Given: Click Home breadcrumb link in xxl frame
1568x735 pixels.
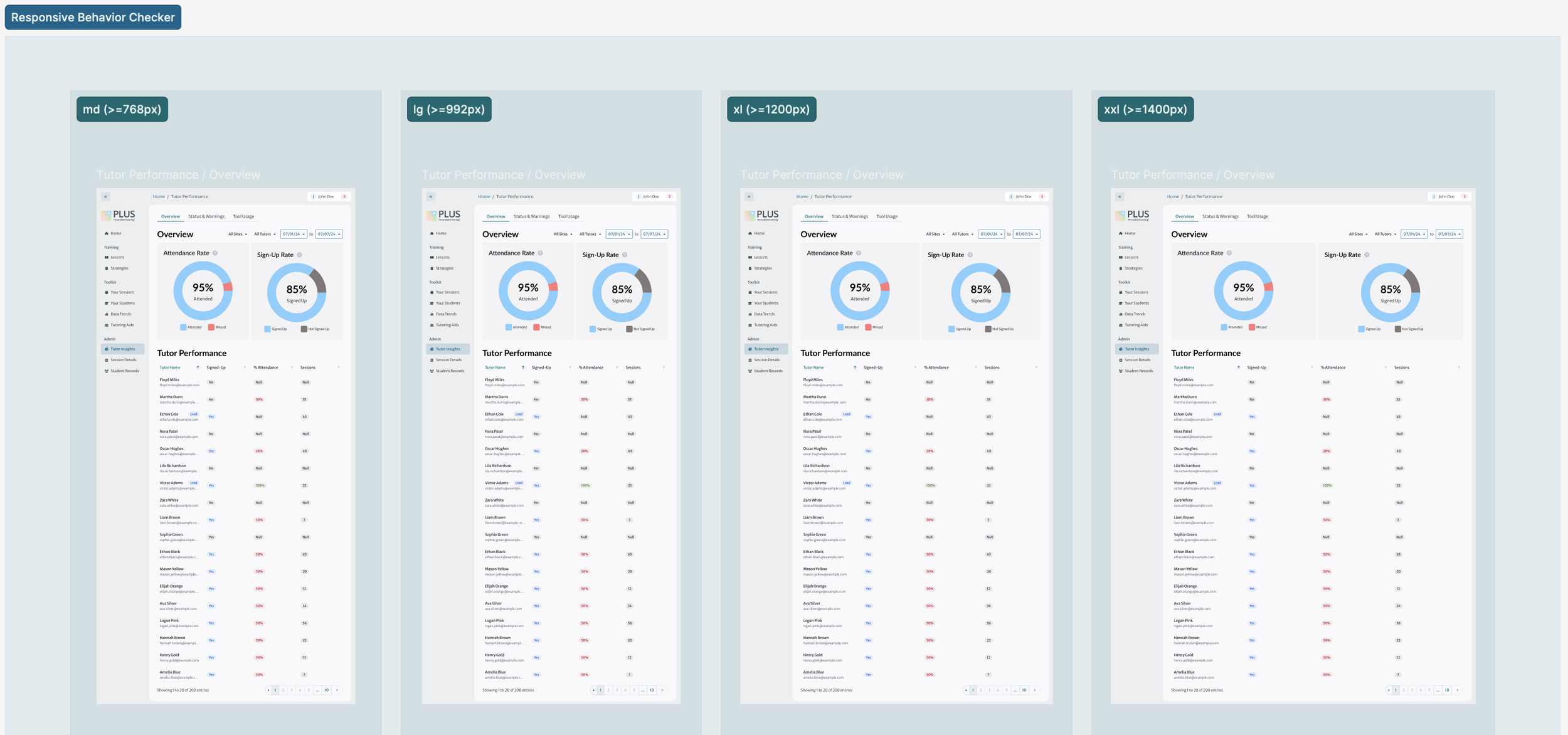Looking at the screenshot, I should tap(1172, 196).
